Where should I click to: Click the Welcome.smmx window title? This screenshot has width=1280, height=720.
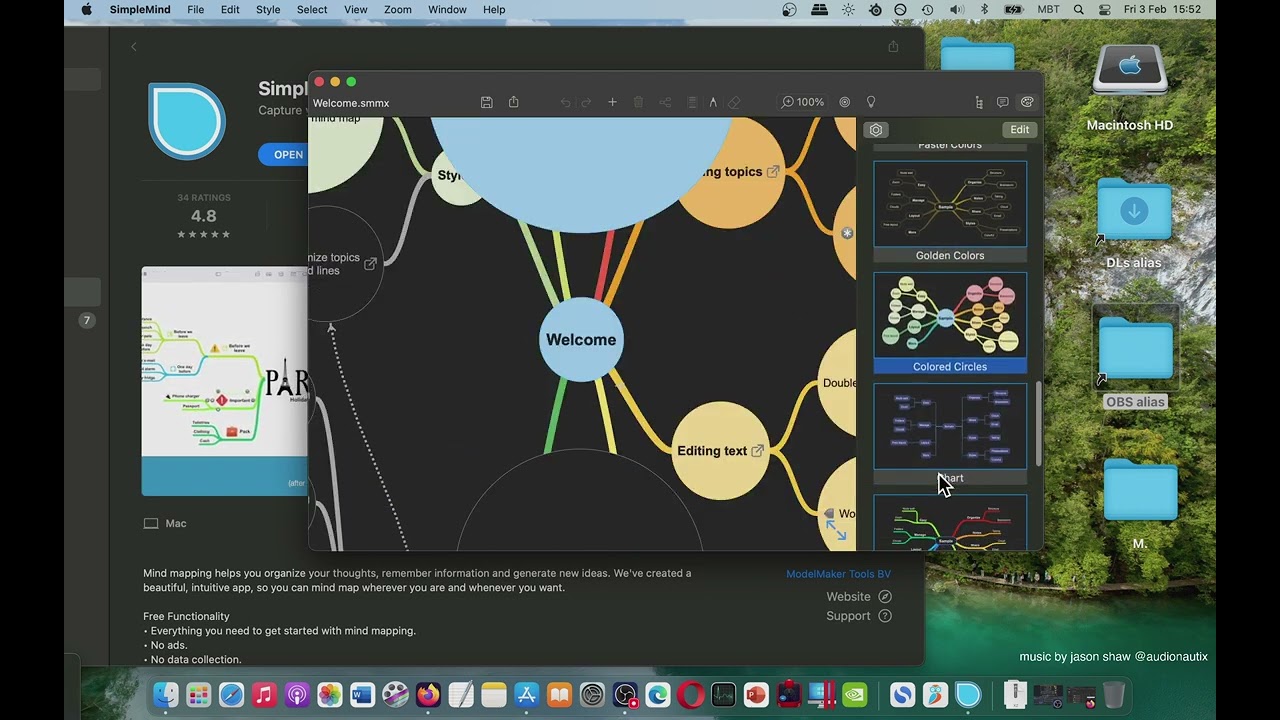(x=351, y=103)
